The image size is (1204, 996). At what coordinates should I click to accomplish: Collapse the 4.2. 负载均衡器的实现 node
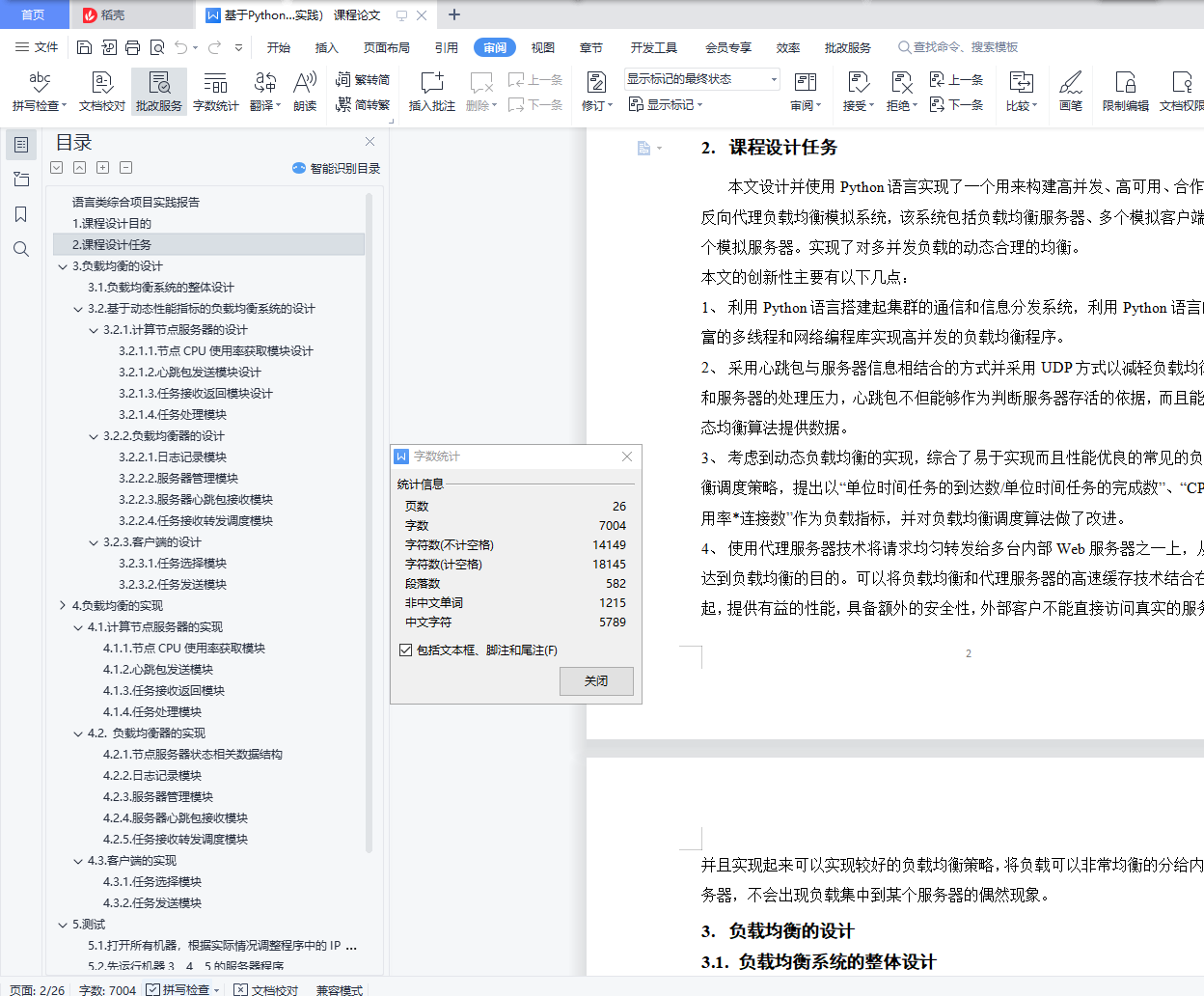point(78,733)
